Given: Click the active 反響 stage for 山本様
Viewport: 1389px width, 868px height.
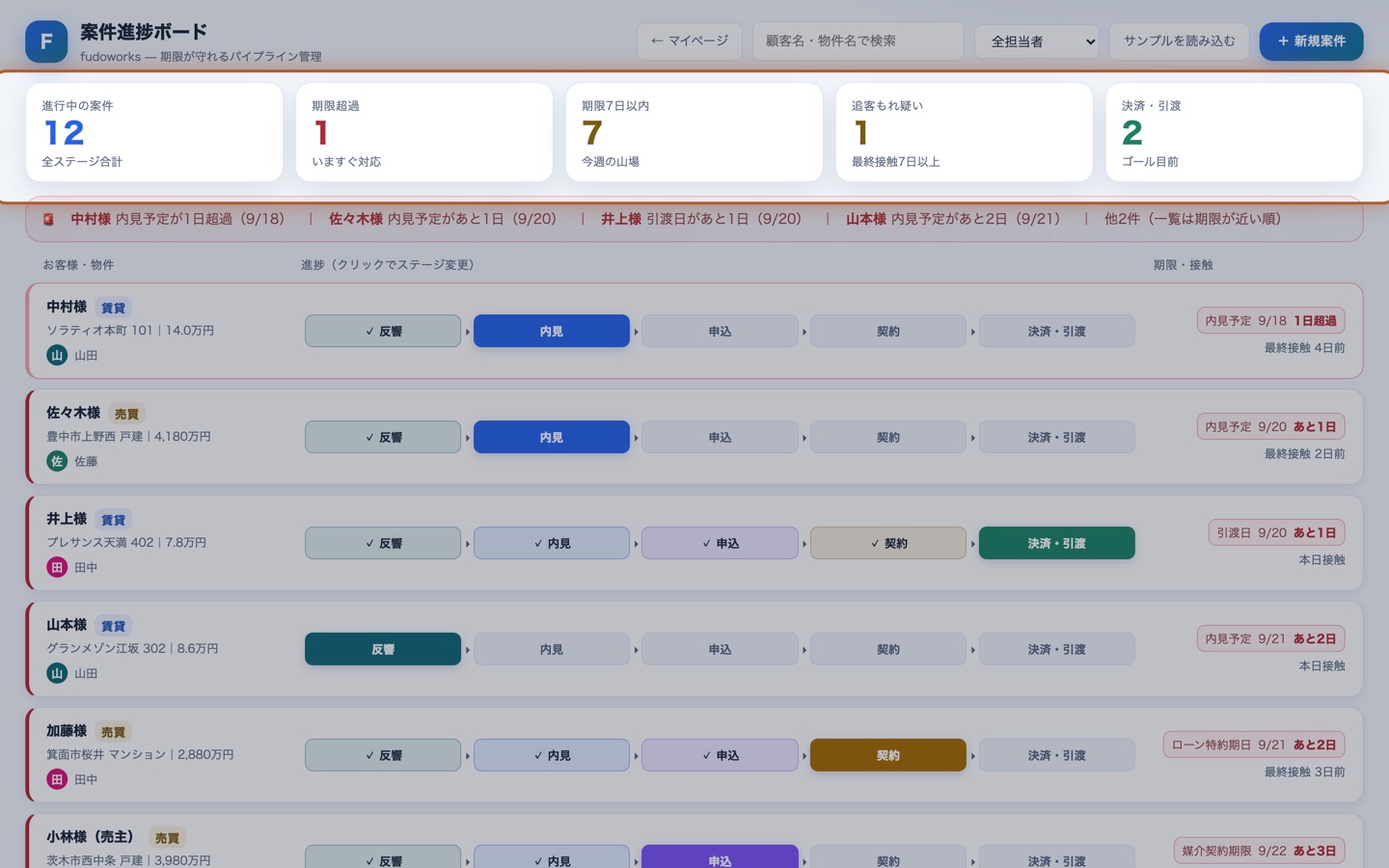Looking at the screenshot, I should [x=383, y=649].
